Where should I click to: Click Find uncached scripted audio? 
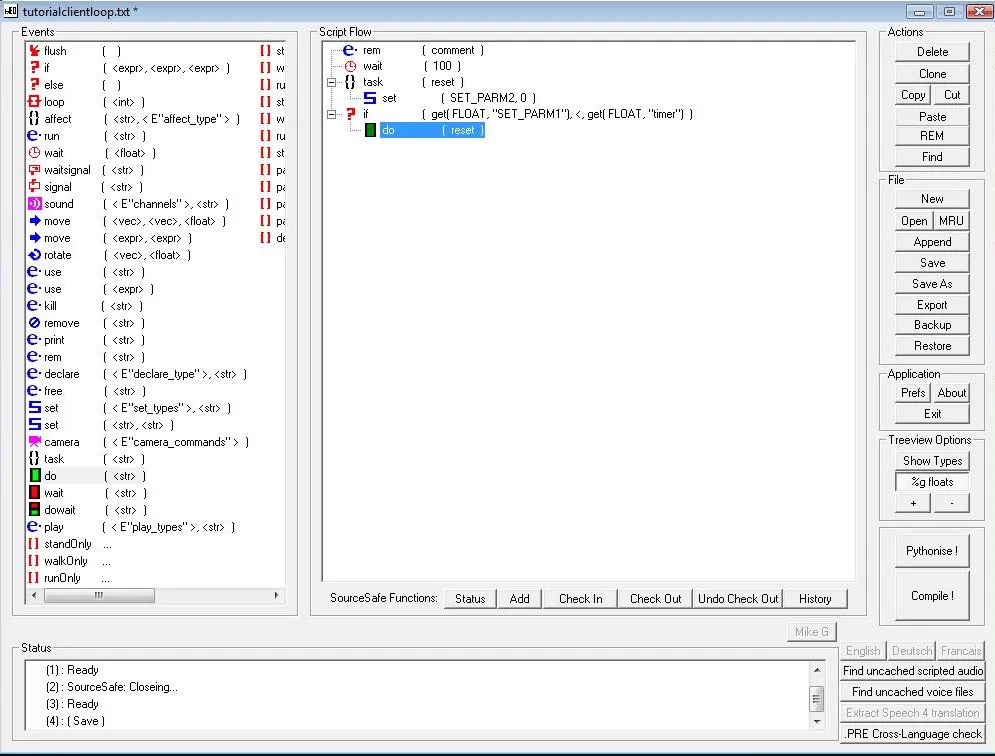click(x=913, y=671)
